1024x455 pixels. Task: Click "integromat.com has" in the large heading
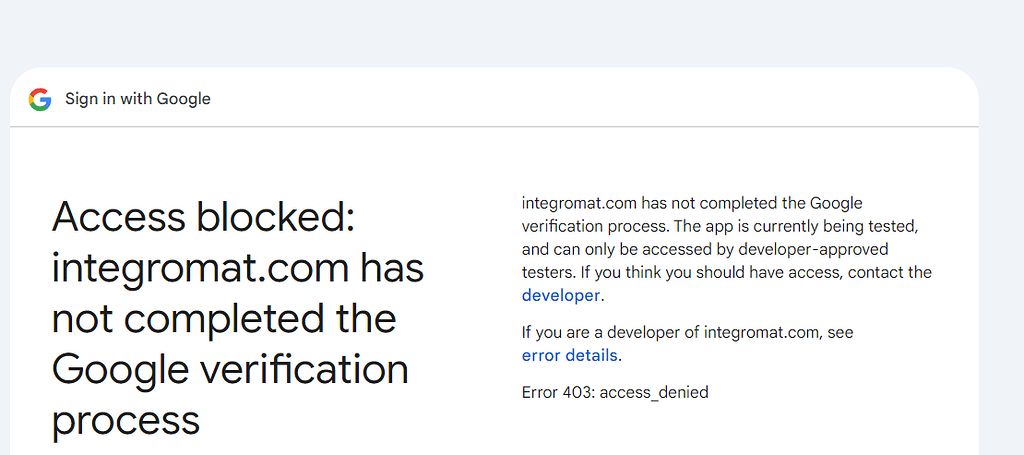[238, 268]
